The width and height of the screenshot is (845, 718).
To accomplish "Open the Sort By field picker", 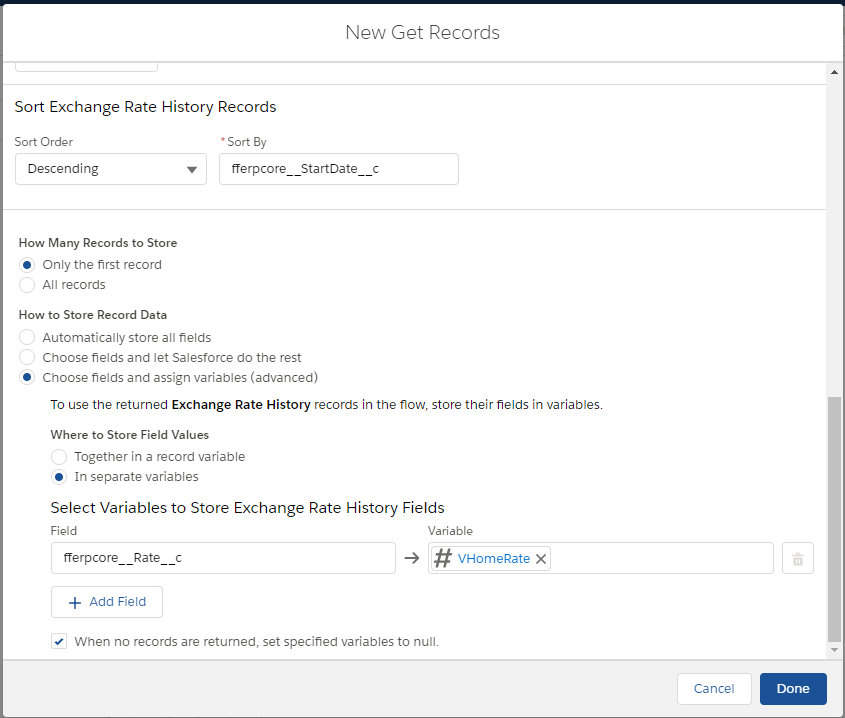I will pos(338,169).
